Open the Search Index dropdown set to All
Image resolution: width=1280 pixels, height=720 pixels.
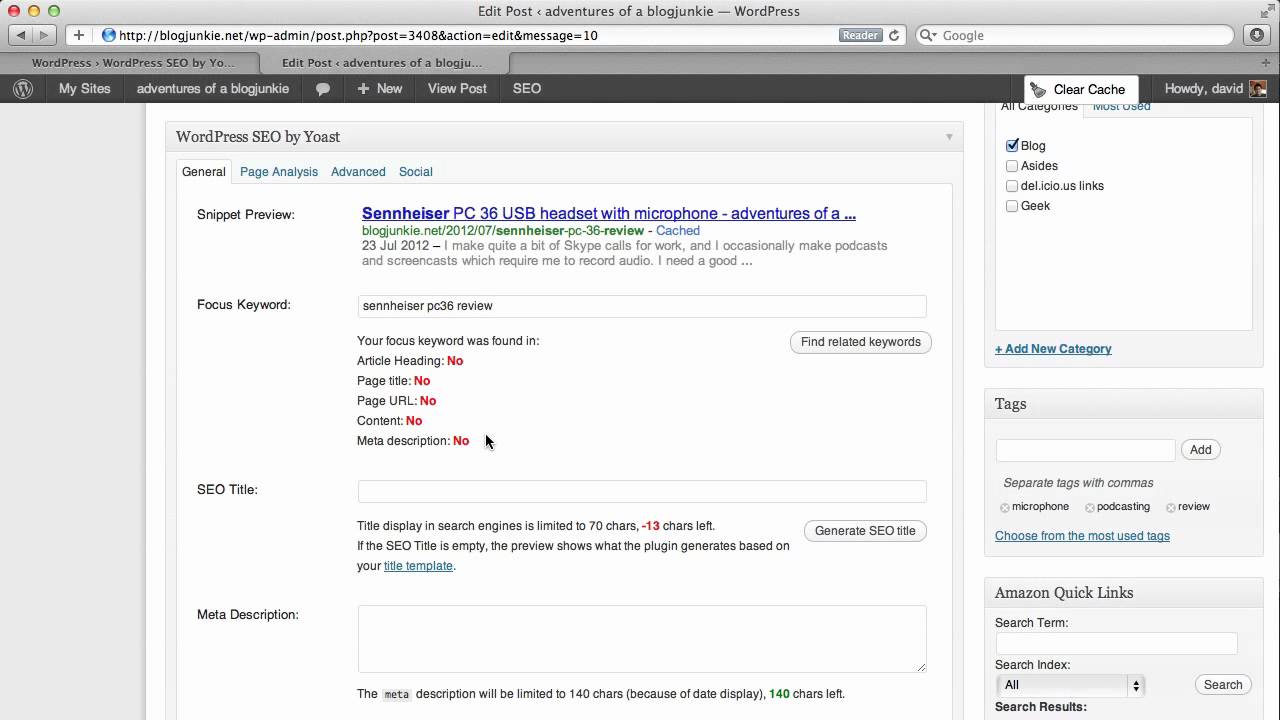[1069, 685]
